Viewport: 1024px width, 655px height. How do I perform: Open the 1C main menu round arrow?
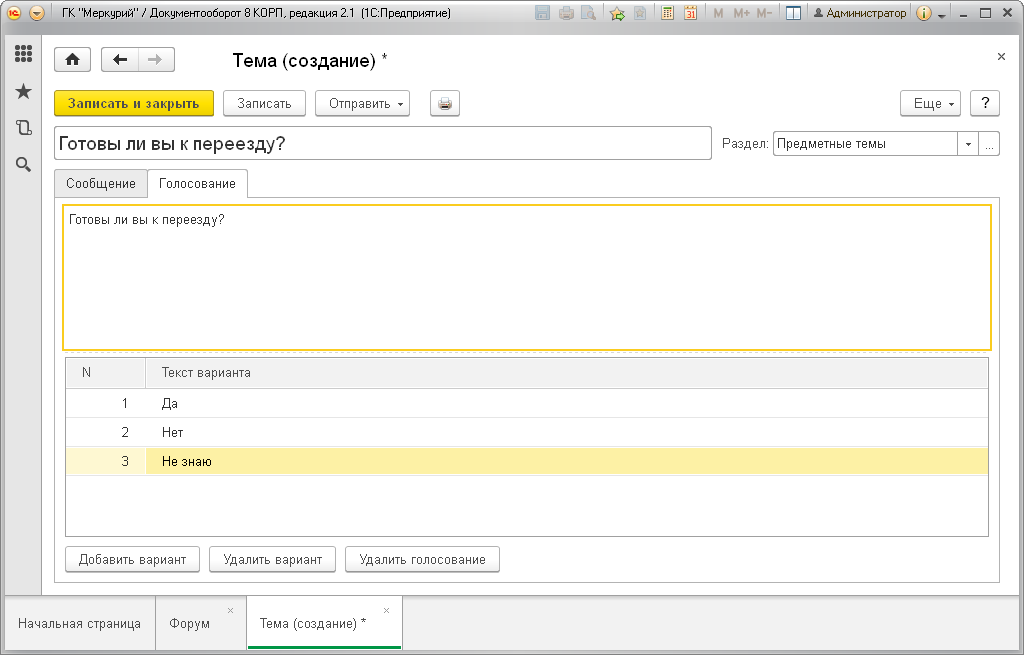[x=37, y=13]
